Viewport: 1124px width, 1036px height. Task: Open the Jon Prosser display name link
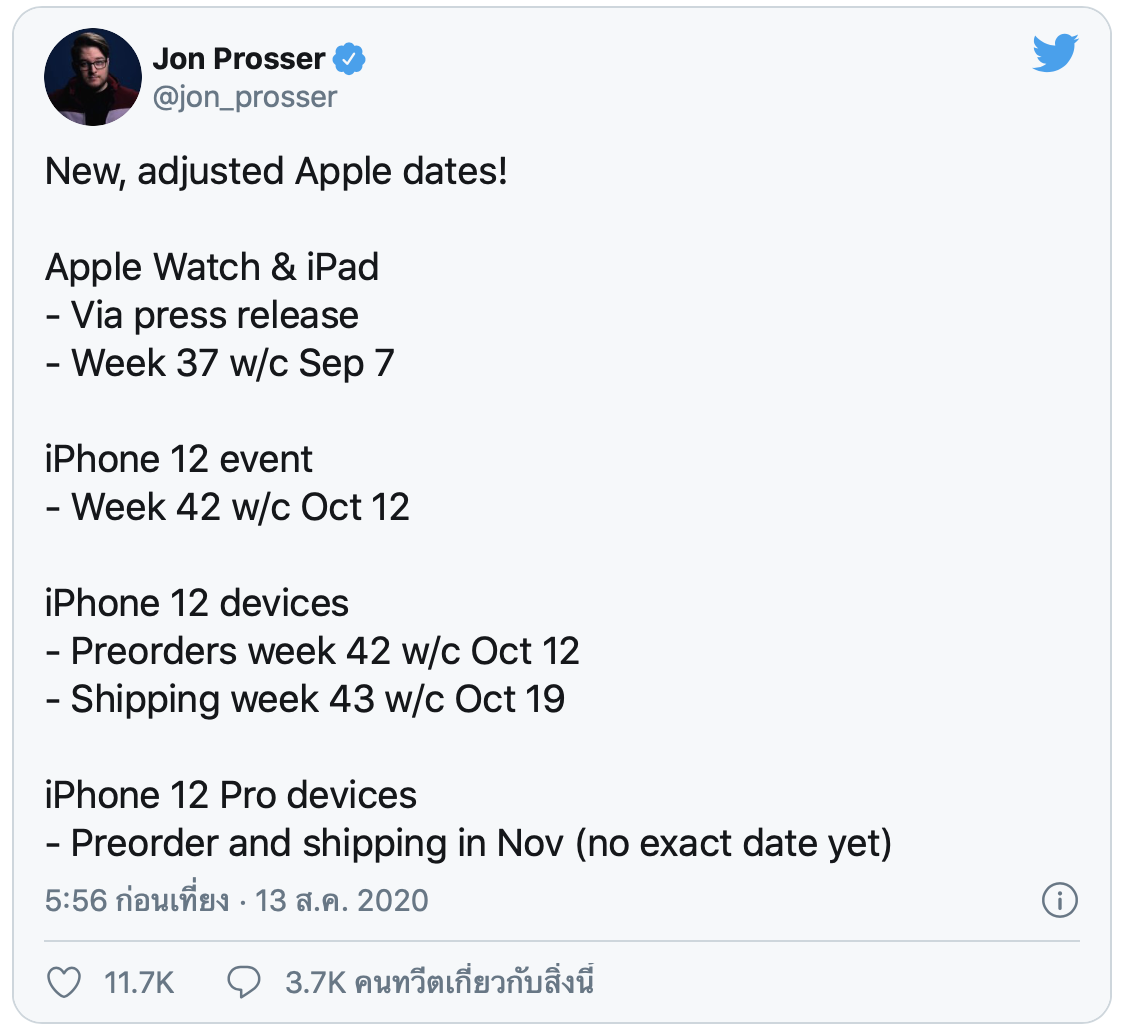click(x=239, y=59)
